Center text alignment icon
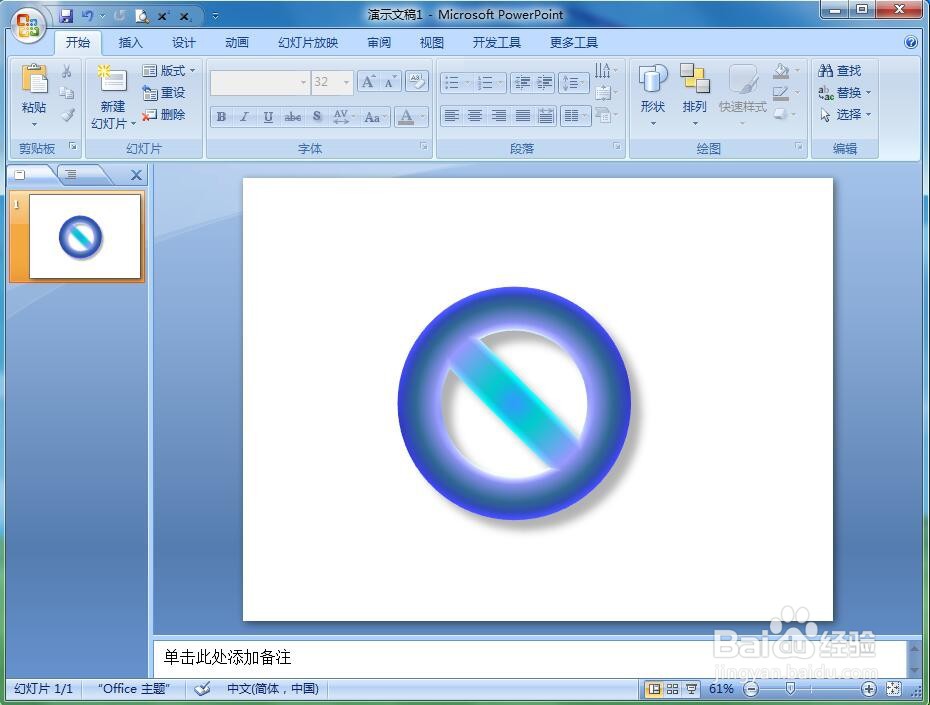Screen dimensions: 930x705 [475, 116]
